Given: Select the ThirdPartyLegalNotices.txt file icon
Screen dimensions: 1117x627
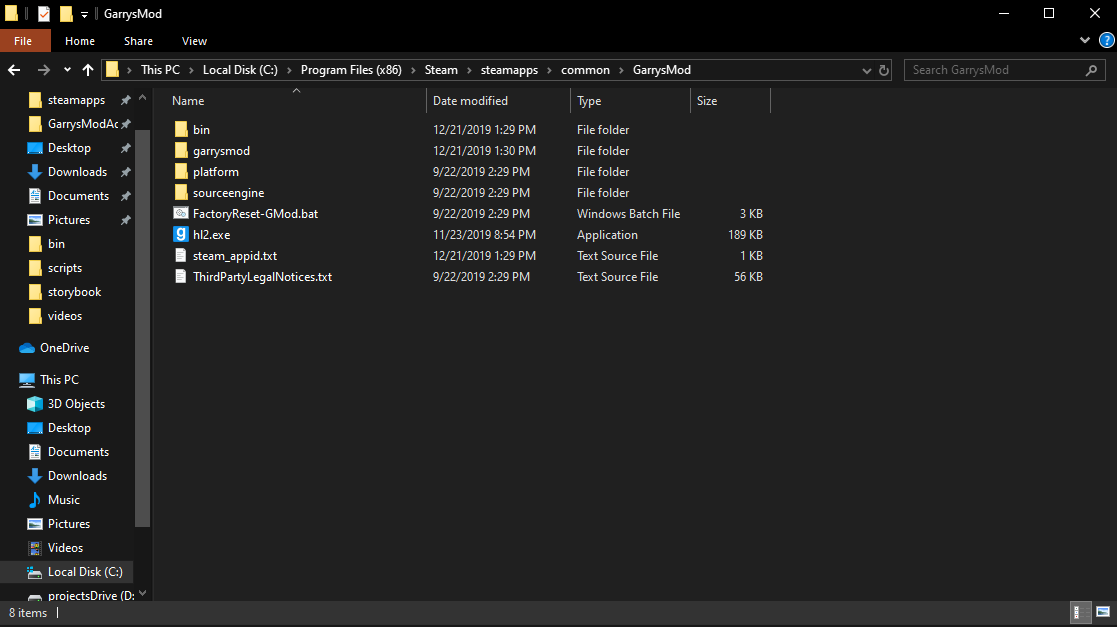Looking at the screenshot, I should [181, 276].
